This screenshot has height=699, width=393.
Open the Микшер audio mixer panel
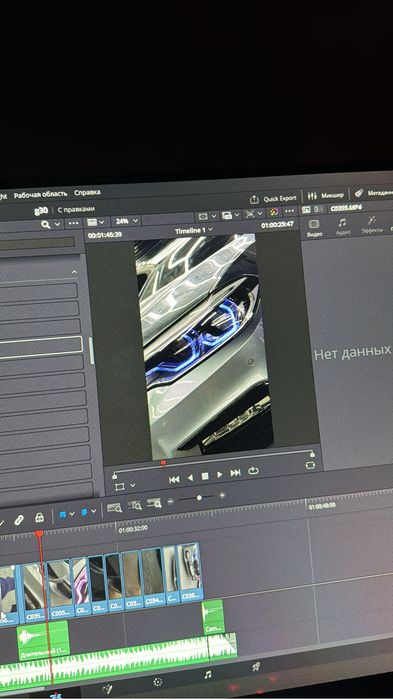pyautogui.click(x=326, y=196)
